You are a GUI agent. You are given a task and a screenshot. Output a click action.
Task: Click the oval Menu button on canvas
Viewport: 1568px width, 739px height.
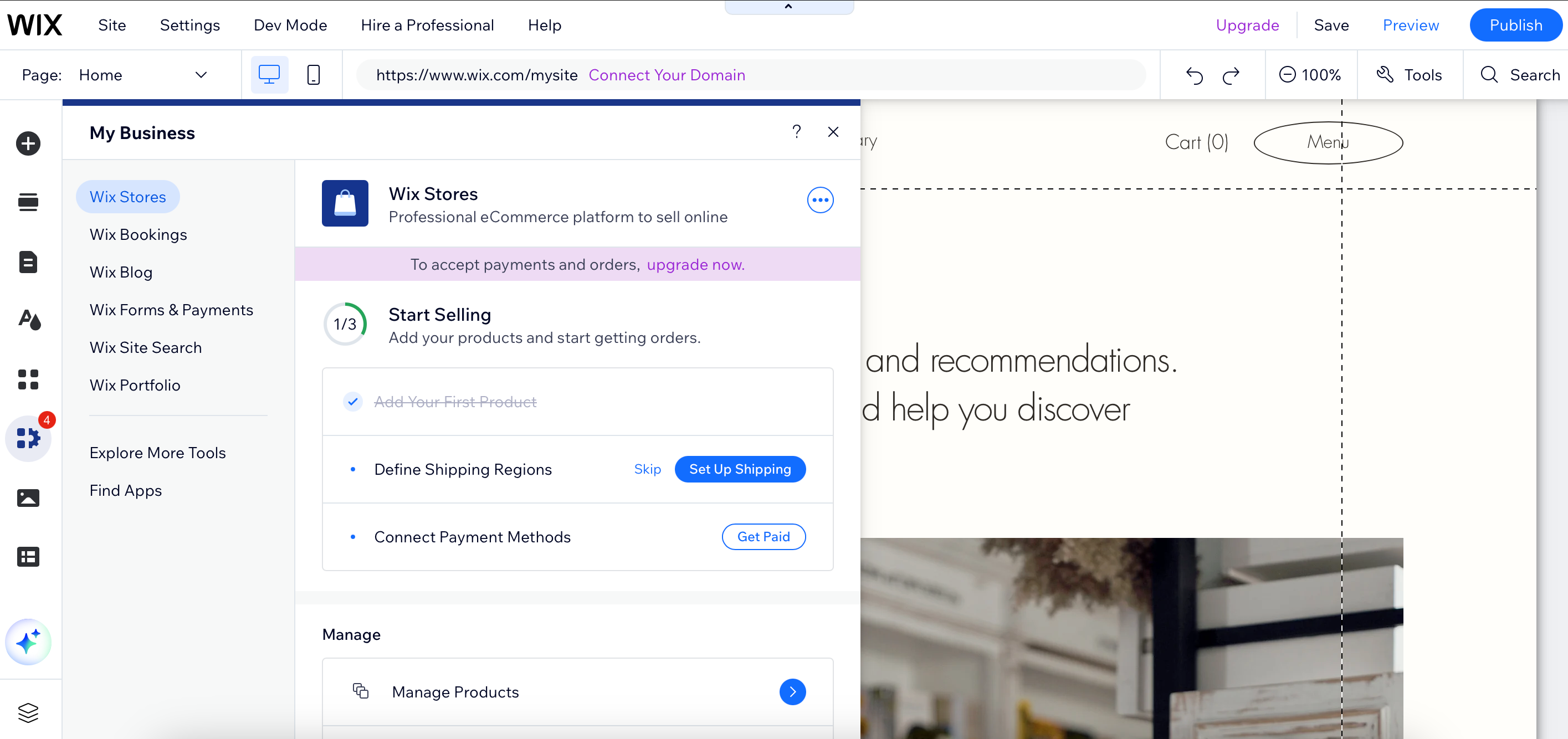[1328, 142]
